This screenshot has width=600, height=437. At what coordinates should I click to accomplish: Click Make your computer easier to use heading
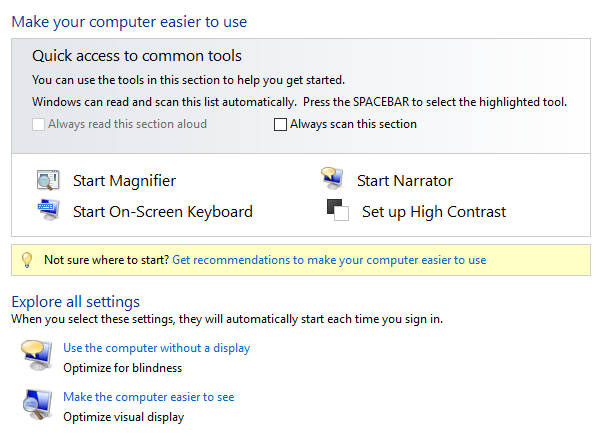[x=129, y=22]
